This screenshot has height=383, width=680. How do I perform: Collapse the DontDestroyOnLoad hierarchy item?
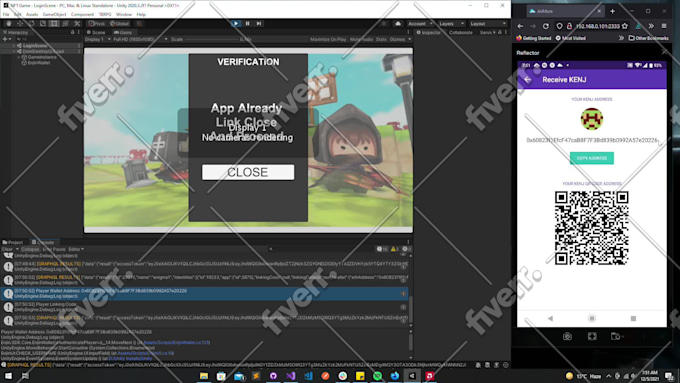(x=14, y=51)
